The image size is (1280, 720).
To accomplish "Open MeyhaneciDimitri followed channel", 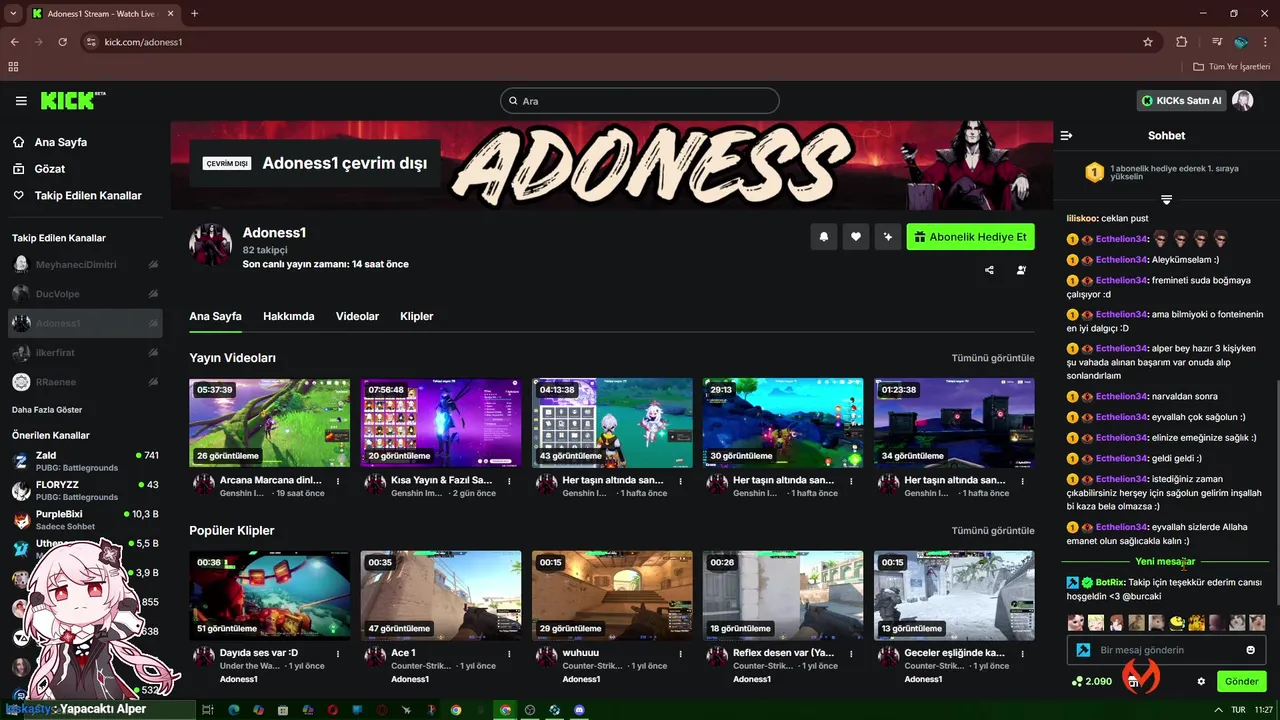I will click(x=85, y=265).
